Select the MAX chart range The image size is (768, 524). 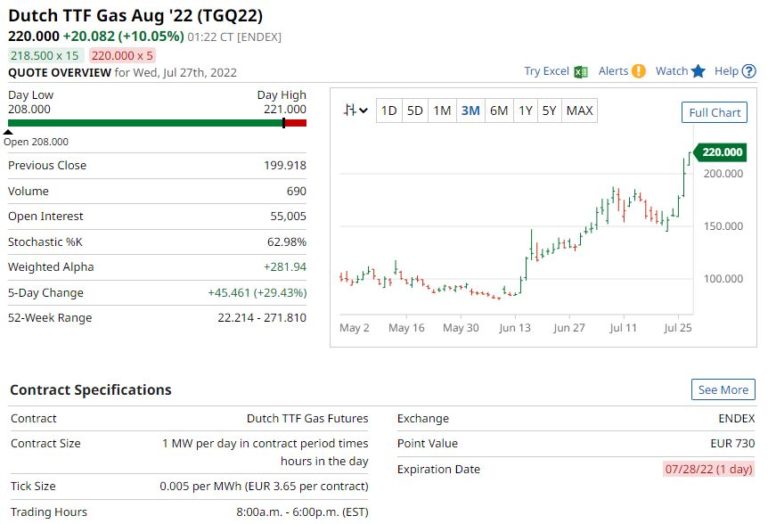(579, 111)
